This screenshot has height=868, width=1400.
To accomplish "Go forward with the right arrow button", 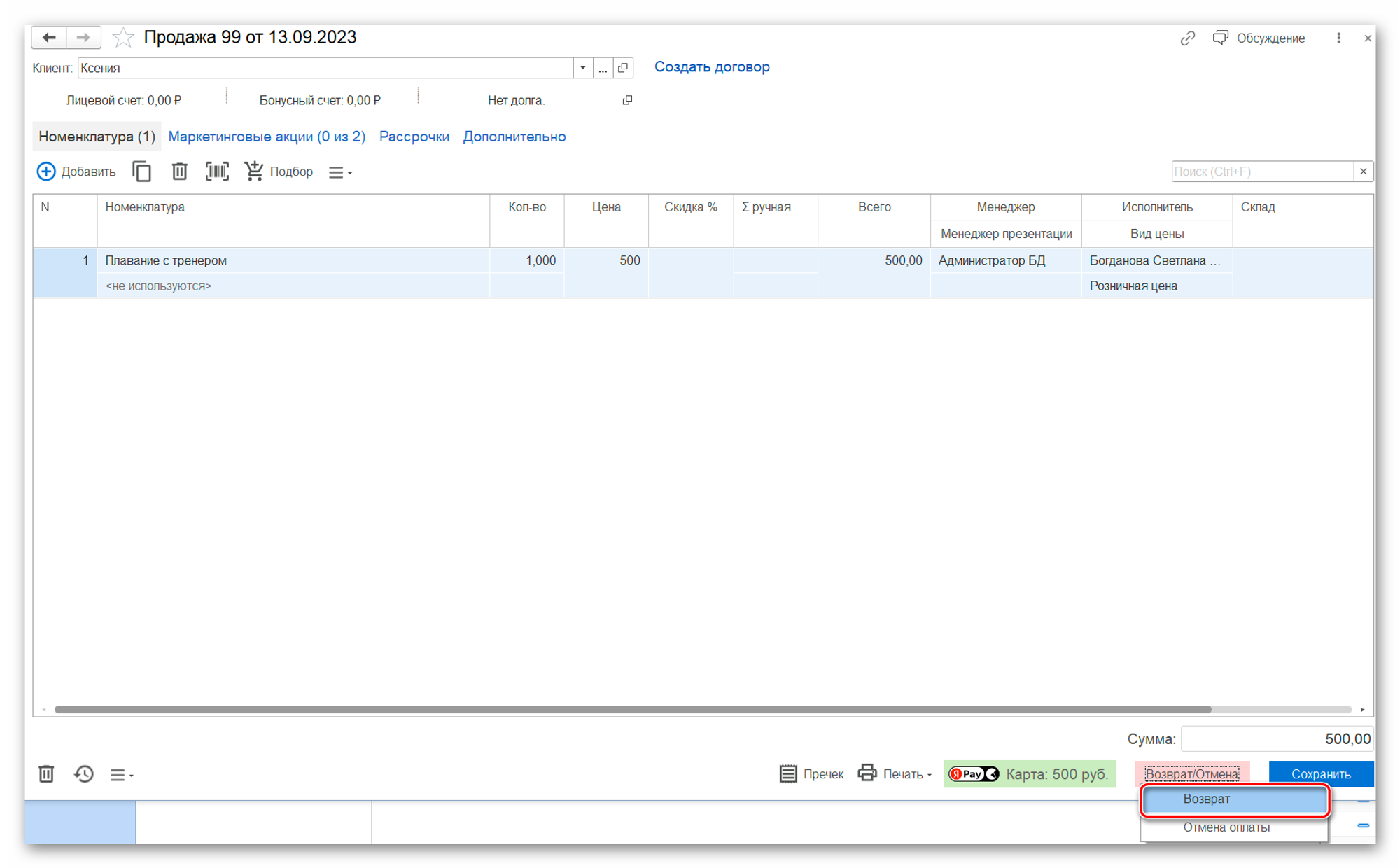I will pos(83,37).
